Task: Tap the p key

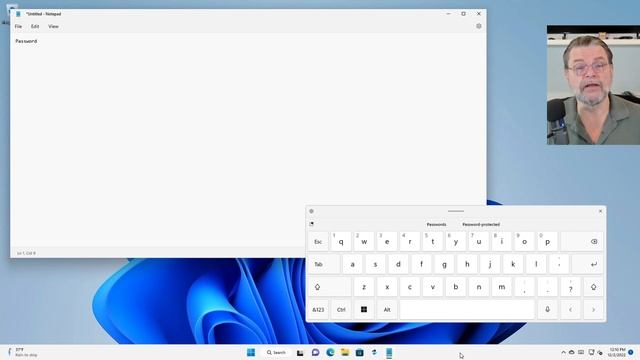Action: click(x=548, y=242)
